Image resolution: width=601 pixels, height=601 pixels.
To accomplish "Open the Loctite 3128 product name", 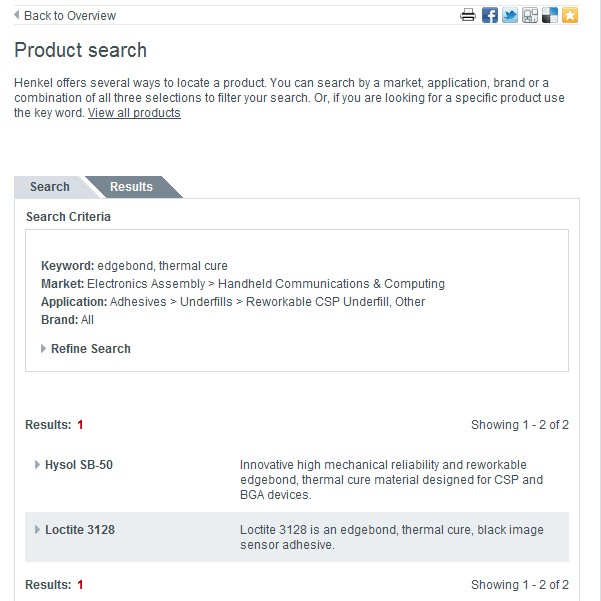I will (80, 530).
